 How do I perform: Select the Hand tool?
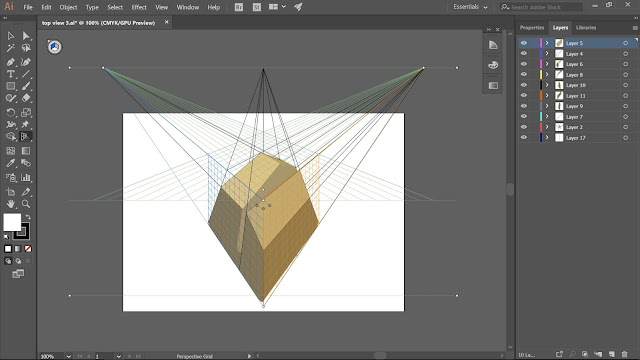[11, 204]
